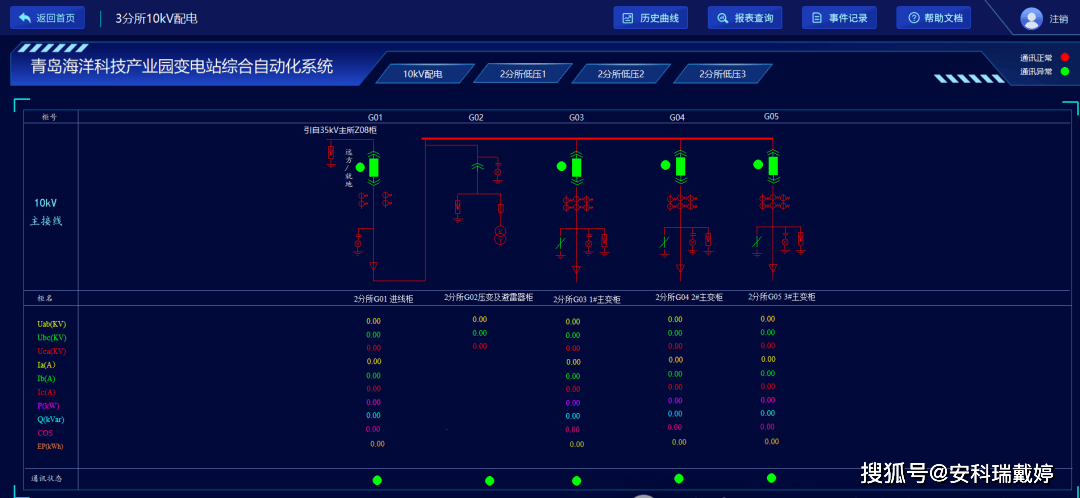Click 2分所G05 3#主变柜 cabinet name
This screenshot has height=498, width=1080.
point(782,297)
